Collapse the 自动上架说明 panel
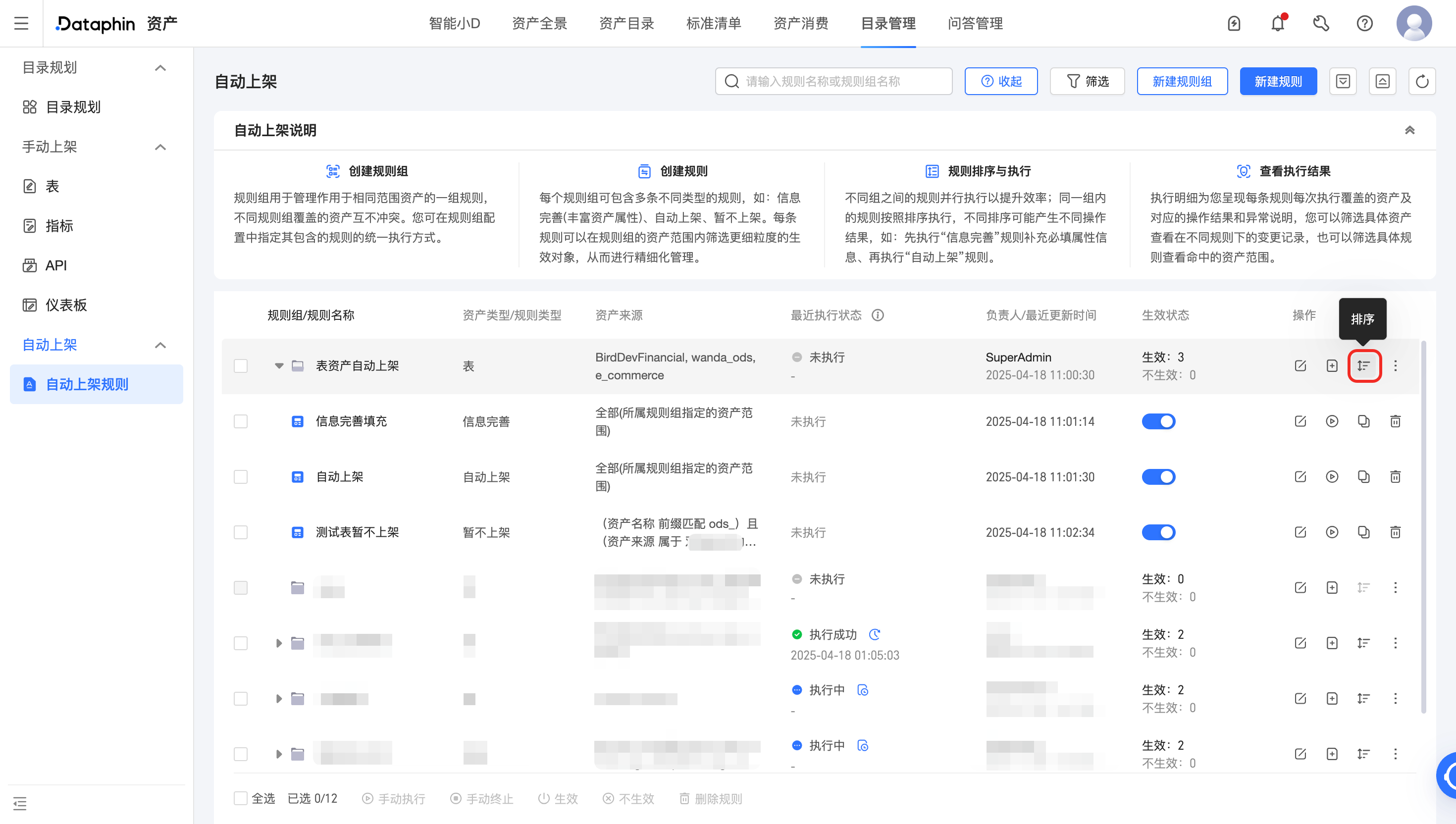The image size is (1456, 824). [1409, 130]
